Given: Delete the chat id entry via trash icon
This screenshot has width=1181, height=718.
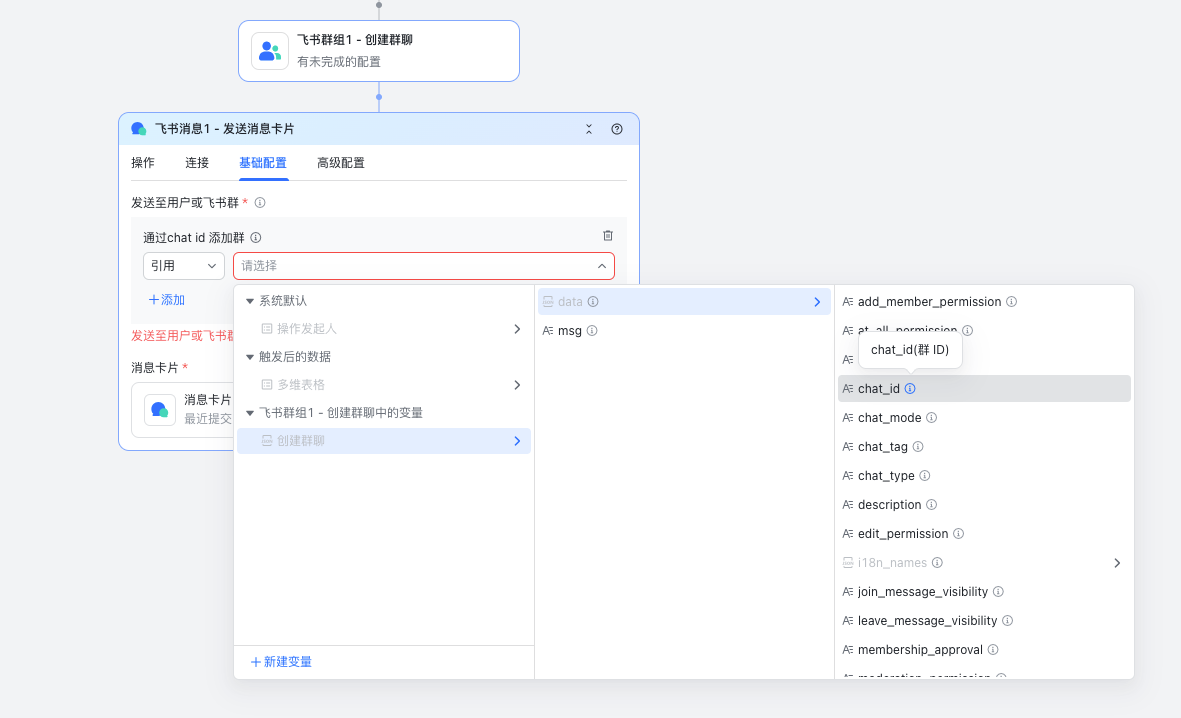Looking at the screenshot, I should tap(608, 236).
